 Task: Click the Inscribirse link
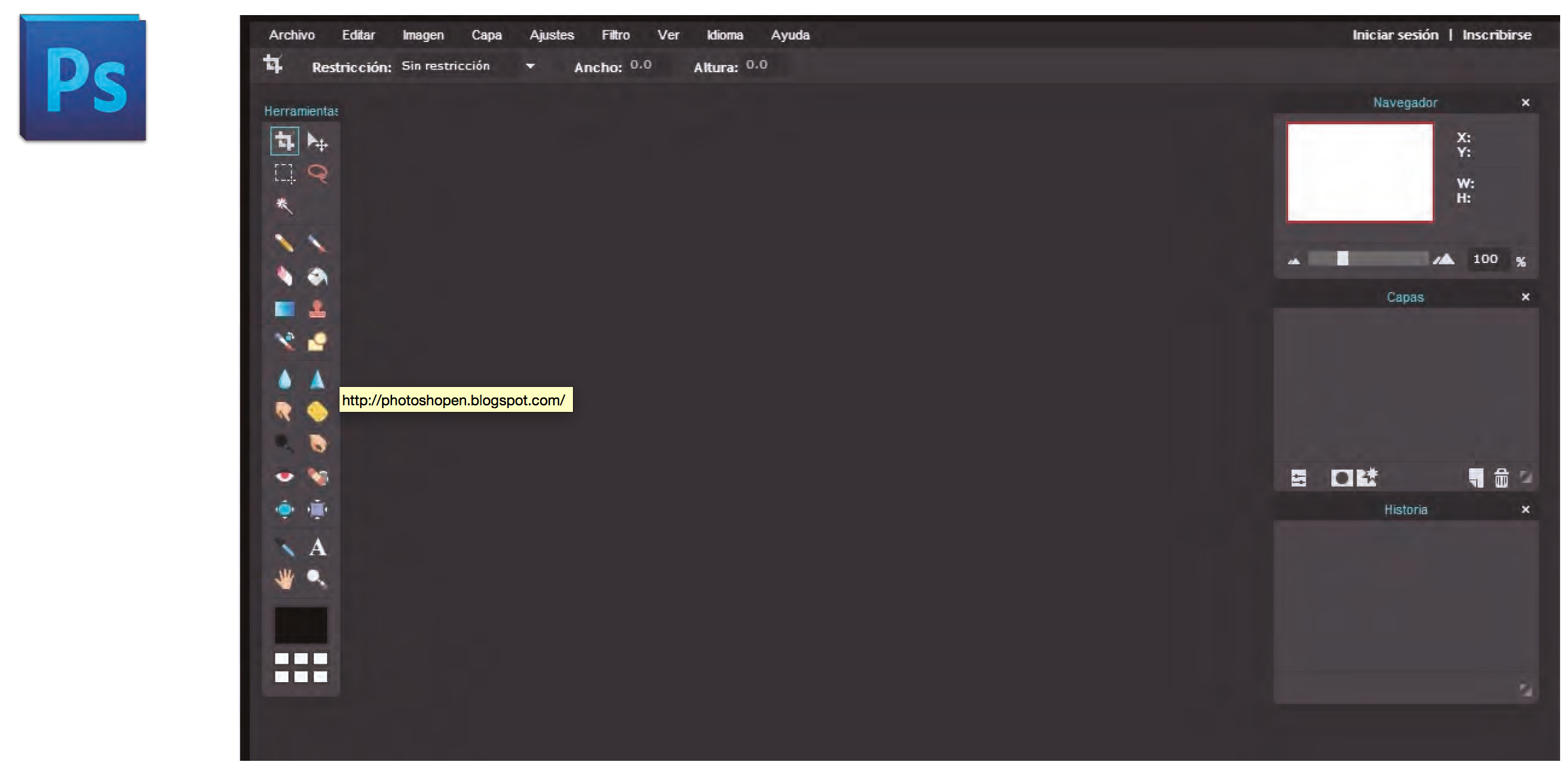[1497, 35]
